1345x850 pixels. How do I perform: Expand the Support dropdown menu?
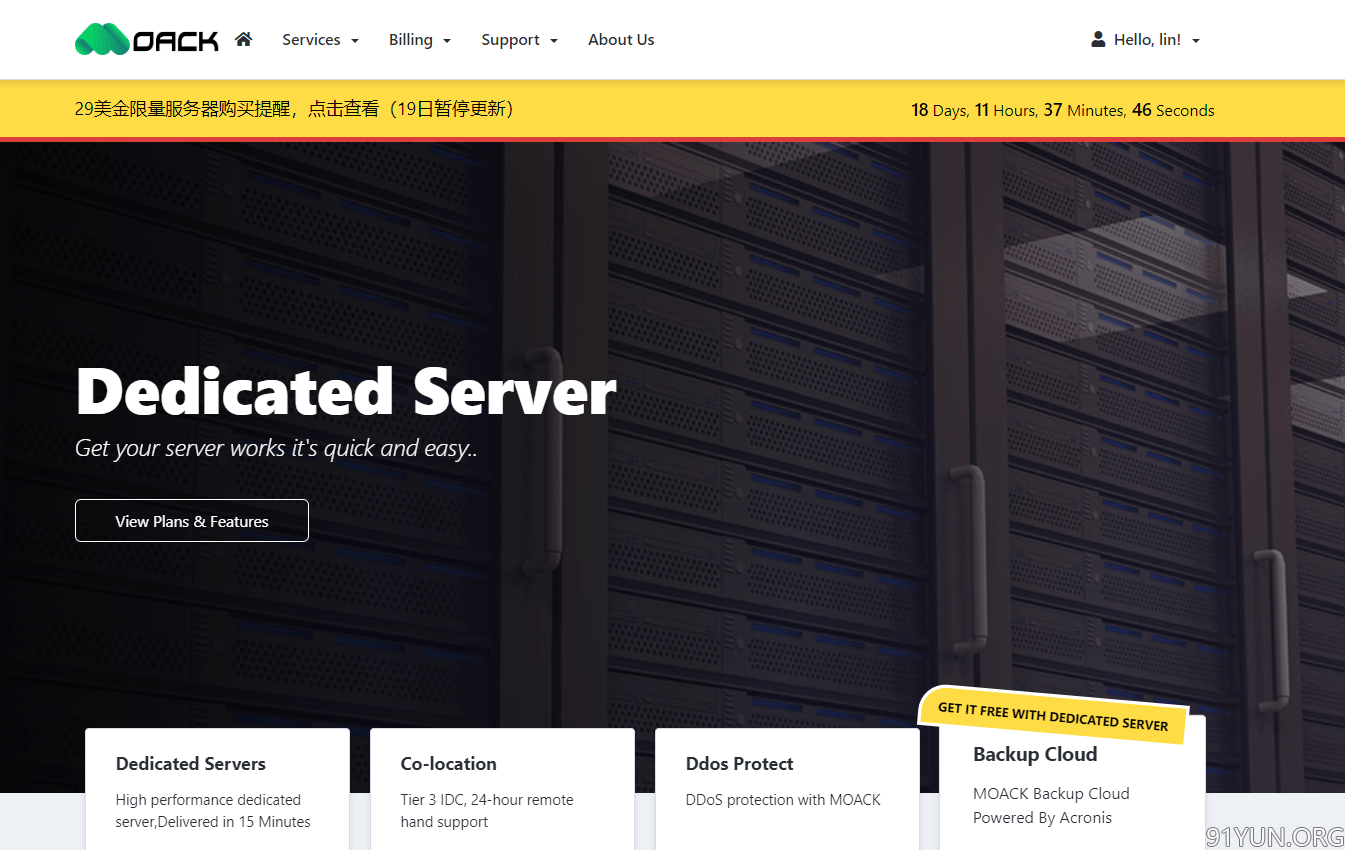(x=519, y=40)
